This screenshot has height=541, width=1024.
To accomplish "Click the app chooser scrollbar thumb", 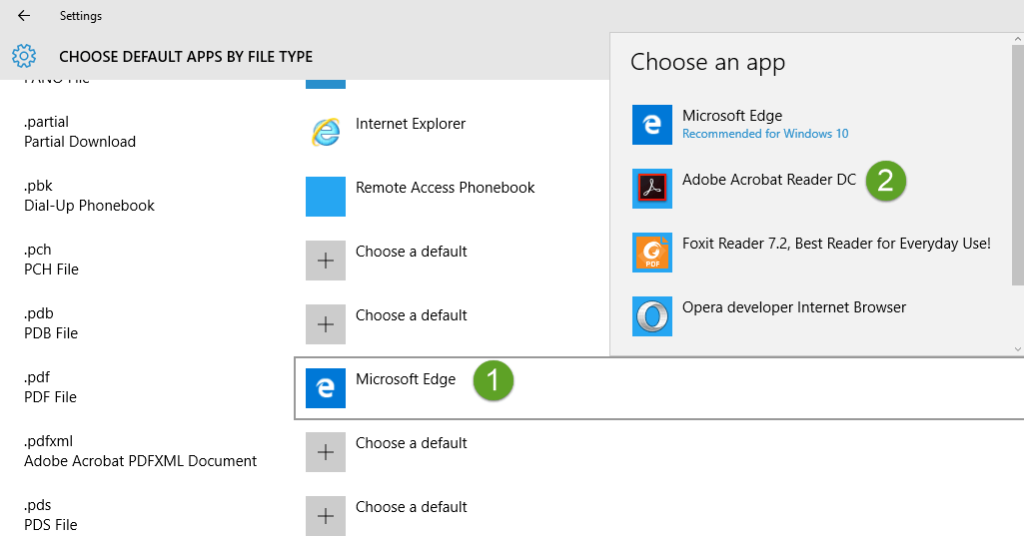I will point(1017,165).
